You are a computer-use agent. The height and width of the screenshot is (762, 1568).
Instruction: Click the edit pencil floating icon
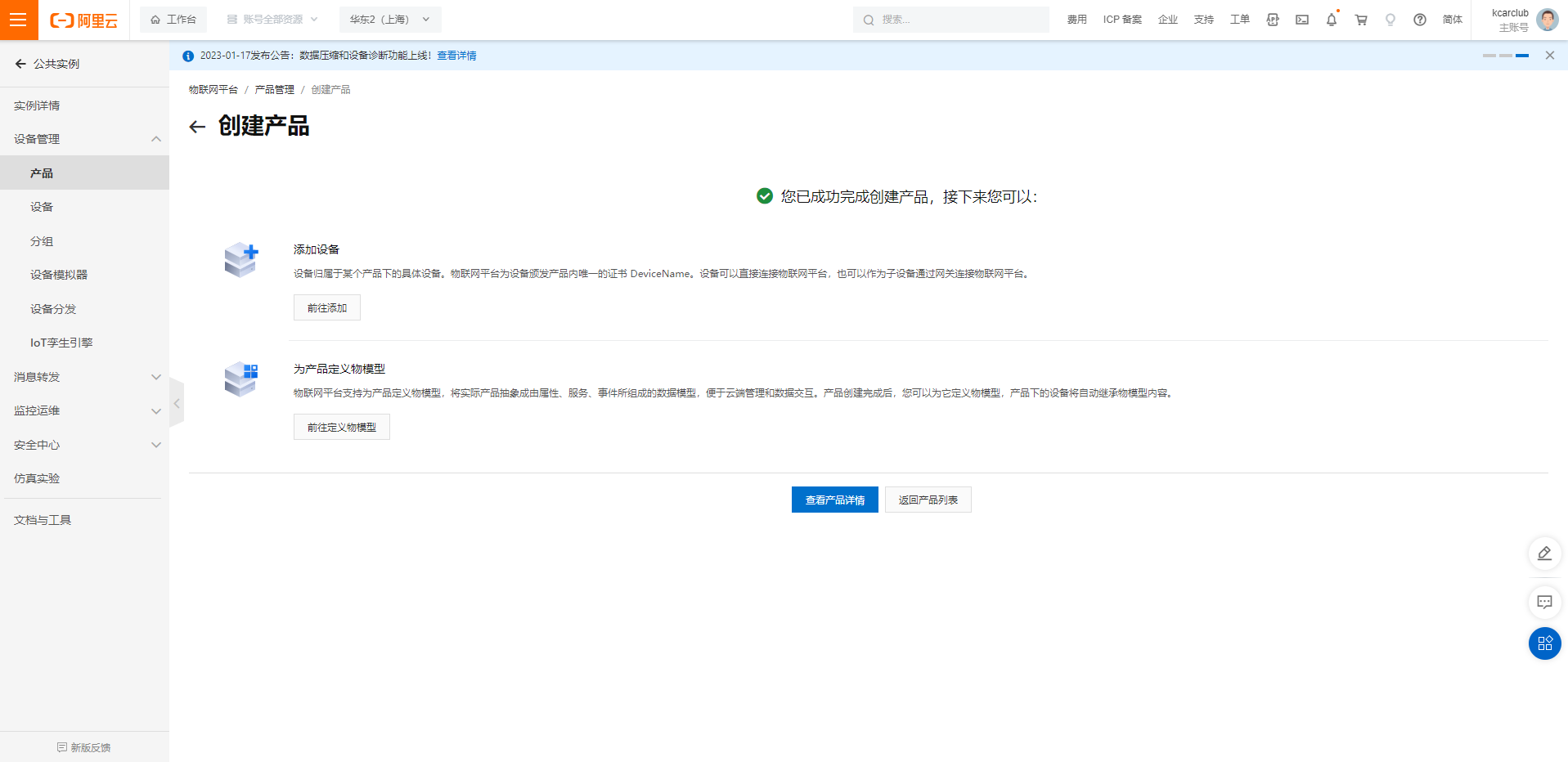pos(1544,554)
